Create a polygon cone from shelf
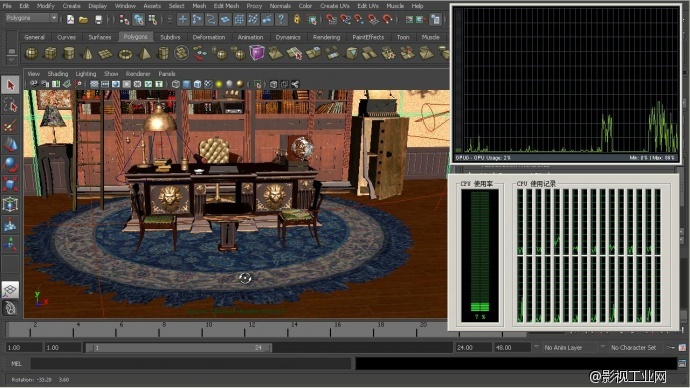The height and width of the screenshot is (388, 690). click(88, 54)
